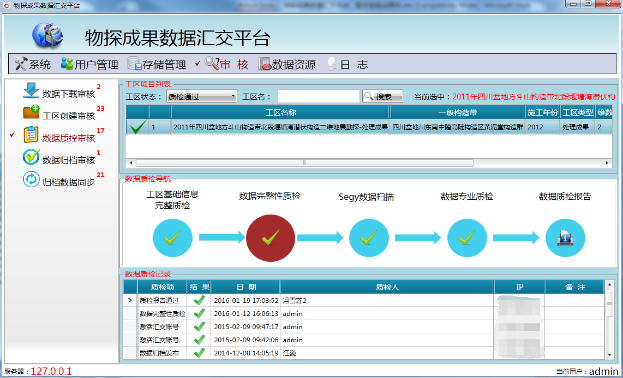Image resolution: width=623 pixels, height=378 pixels.
Task: Open 归档数据同步 sync icon
Action: click(x=31, y=179)
